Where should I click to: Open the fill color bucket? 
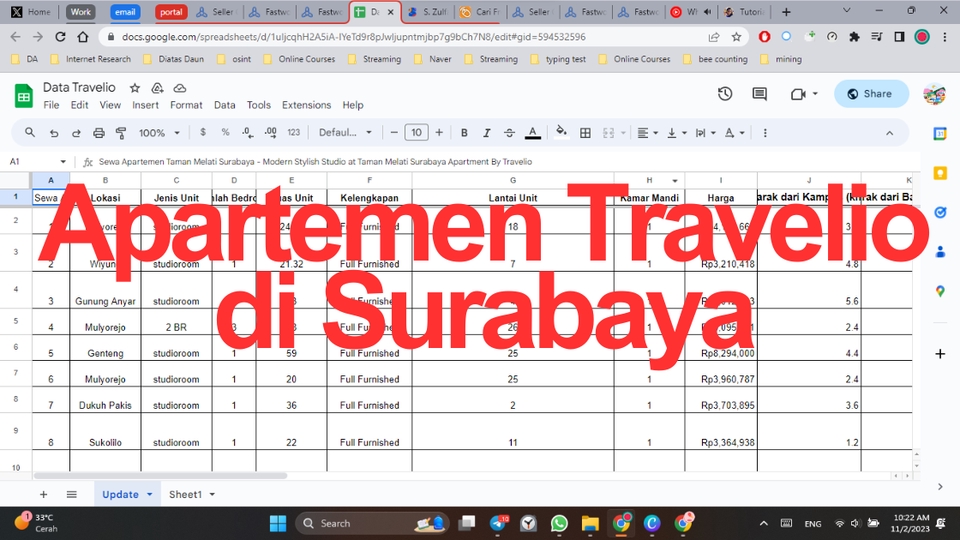561,132
